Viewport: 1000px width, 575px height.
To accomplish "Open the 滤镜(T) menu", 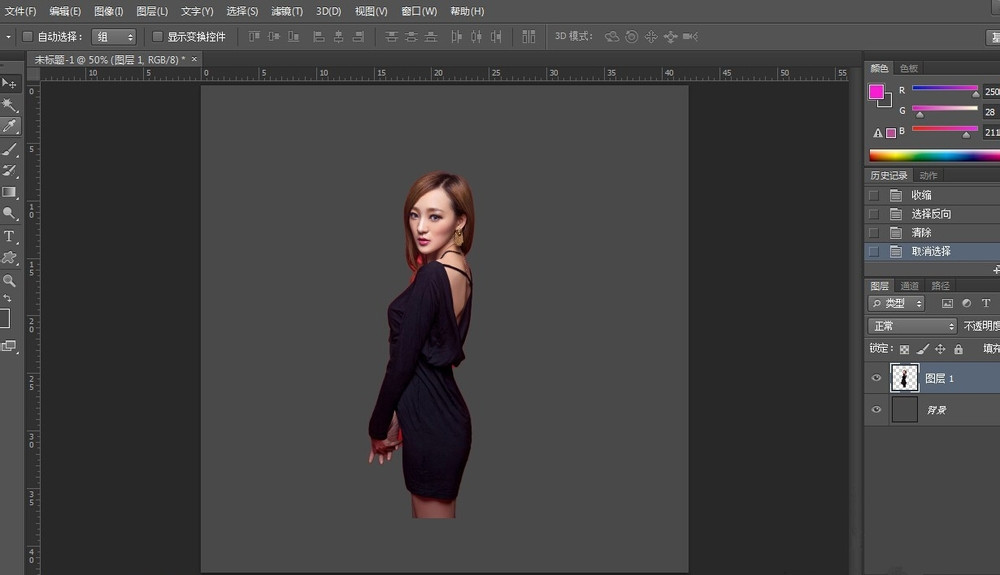I will click(x=287, y=11).
